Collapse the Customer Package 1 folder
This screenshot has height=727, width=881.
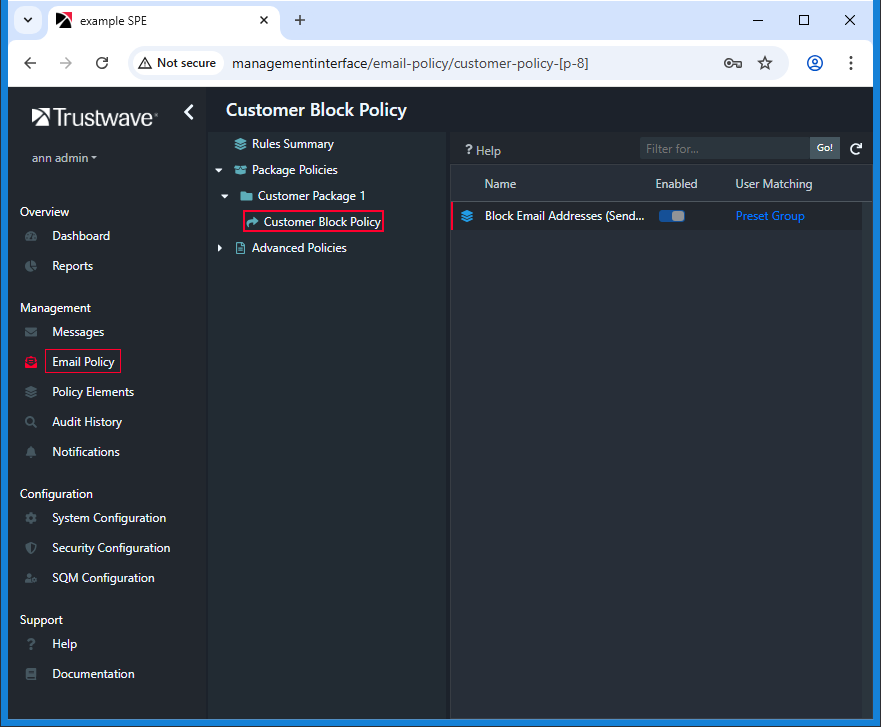tap(226, 196)
